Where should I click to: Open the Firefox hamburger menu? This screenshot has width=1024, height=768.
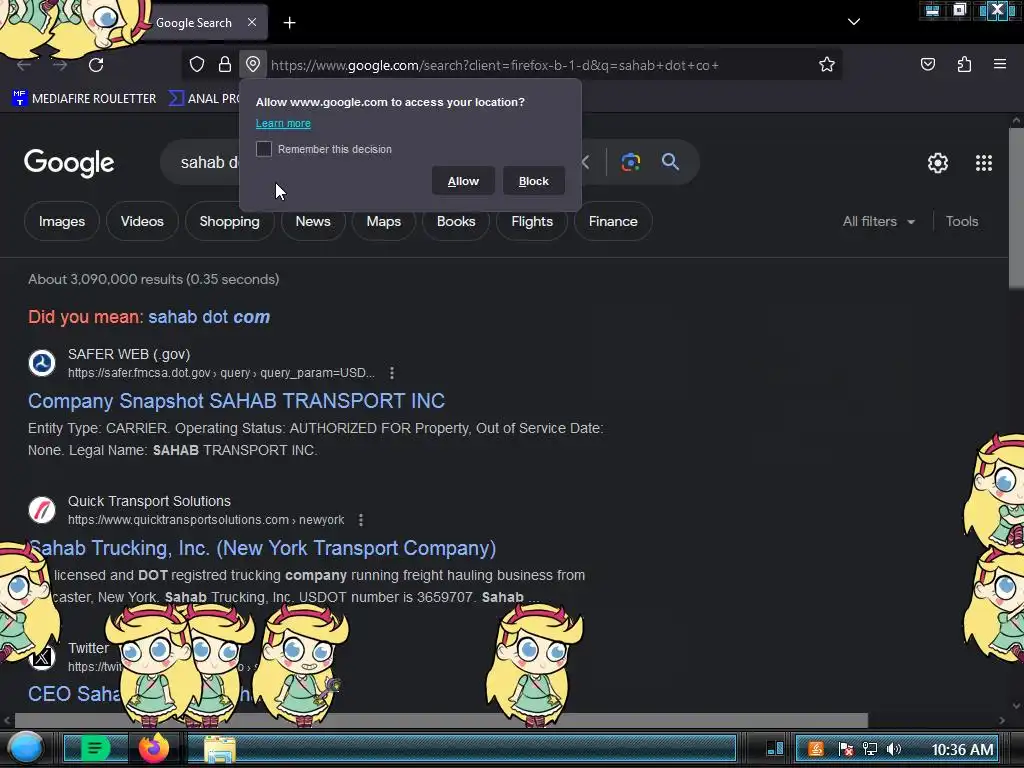(1000, 64)
